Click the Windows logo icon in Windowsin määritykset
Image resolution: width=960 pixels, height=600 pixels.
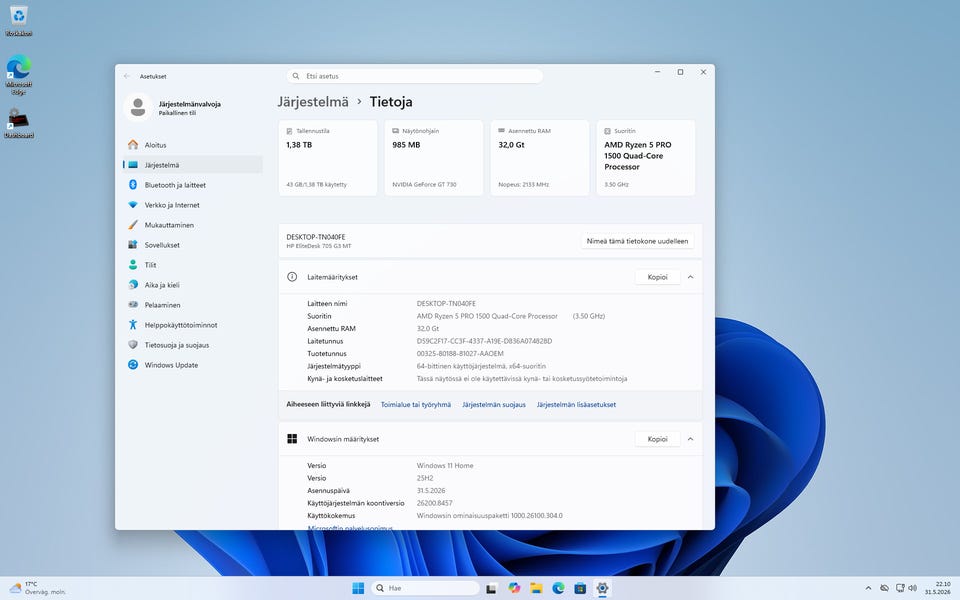pyautogui.click(x=292, y=439)
